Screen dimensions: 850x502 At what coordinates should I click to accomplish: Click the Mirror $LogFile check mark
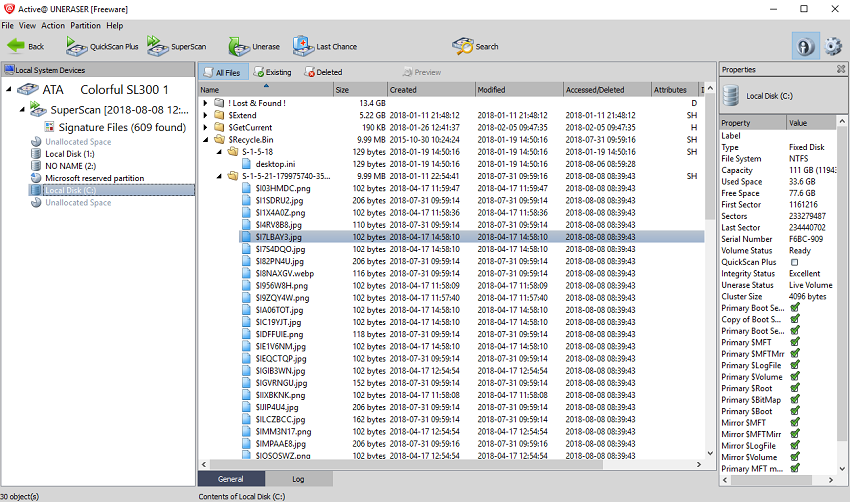click(x=795, y=446)
